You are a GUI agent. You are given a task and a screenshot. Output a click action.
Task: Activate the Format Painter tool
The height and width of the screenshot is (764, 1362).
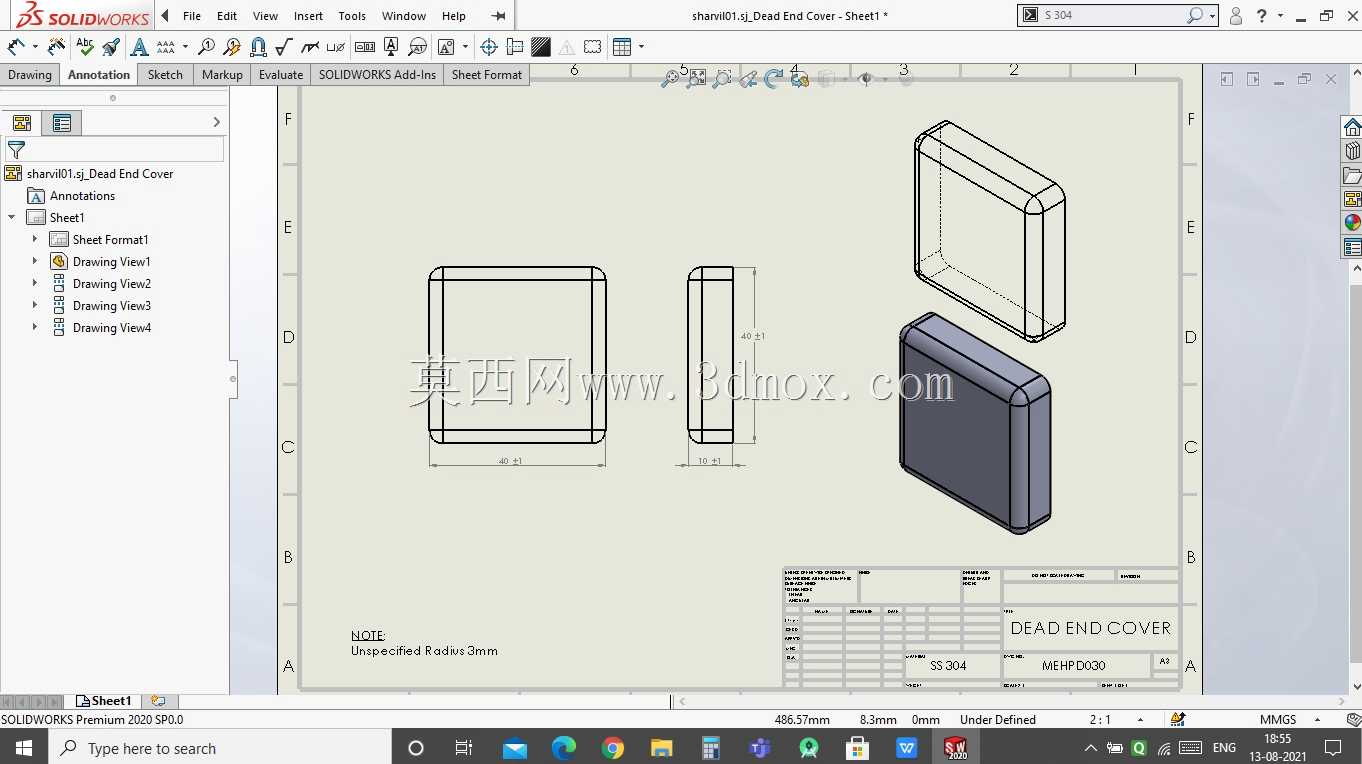[111, 46]
